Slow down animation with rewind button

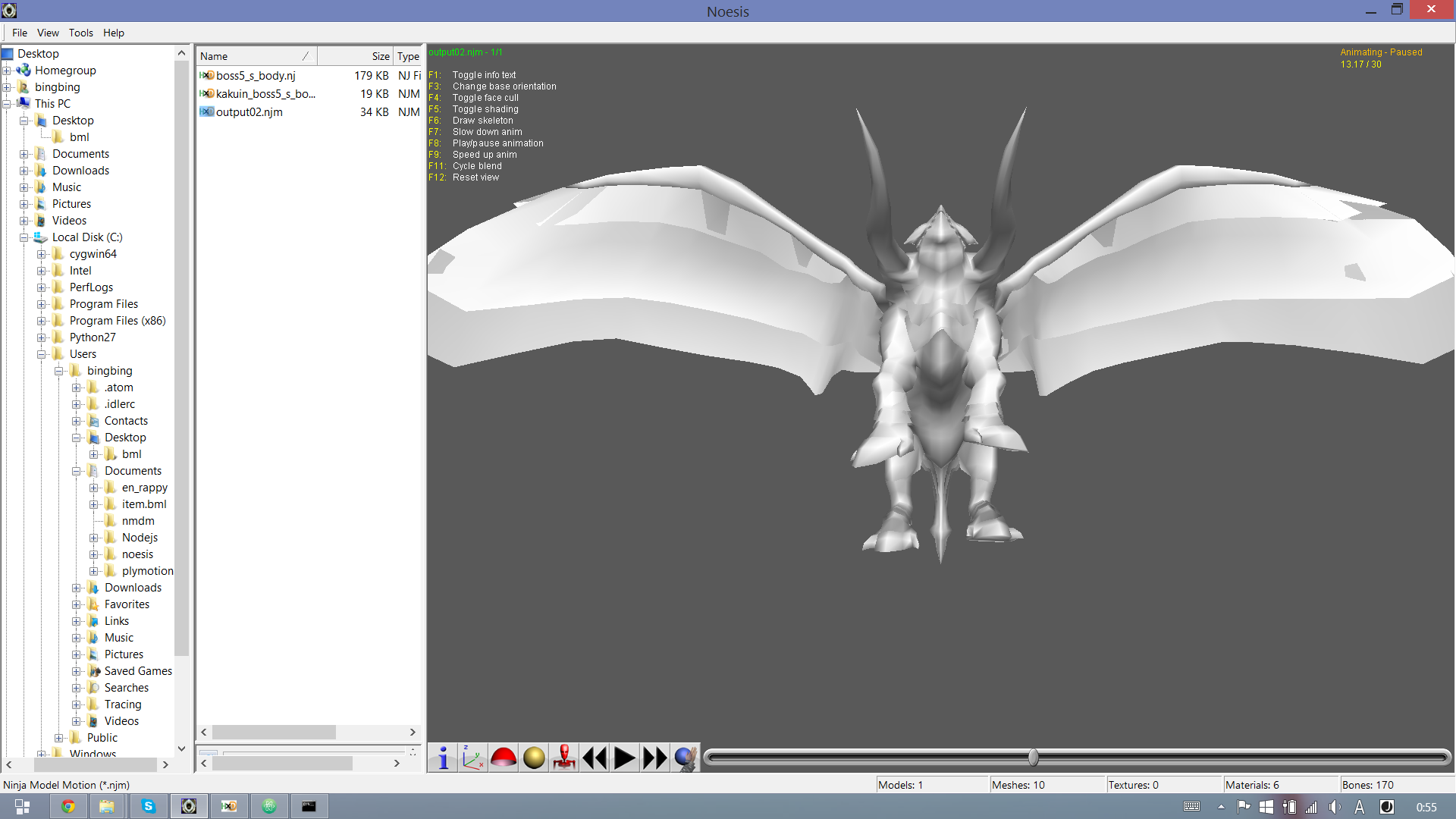(x=595, y=758)
